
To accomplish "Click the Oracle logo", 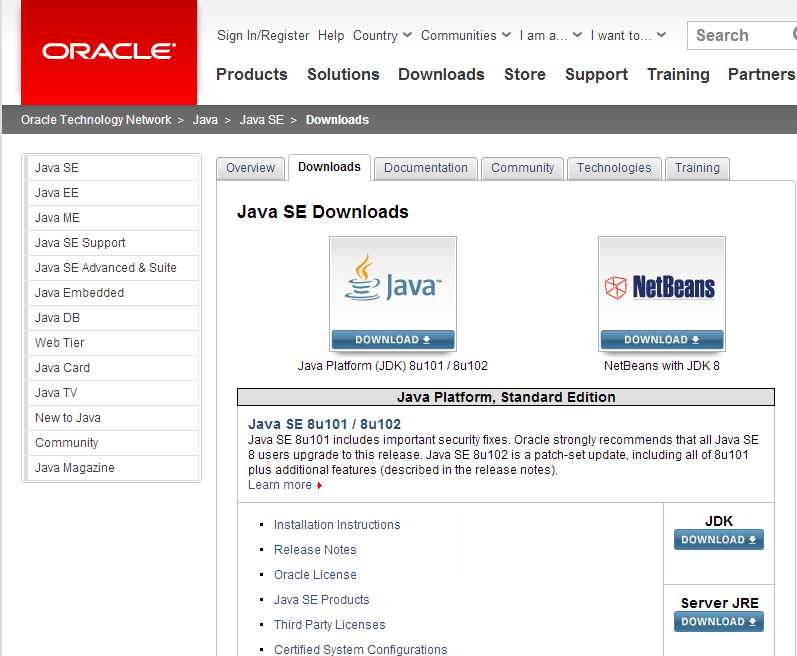I will coord(109,51).
